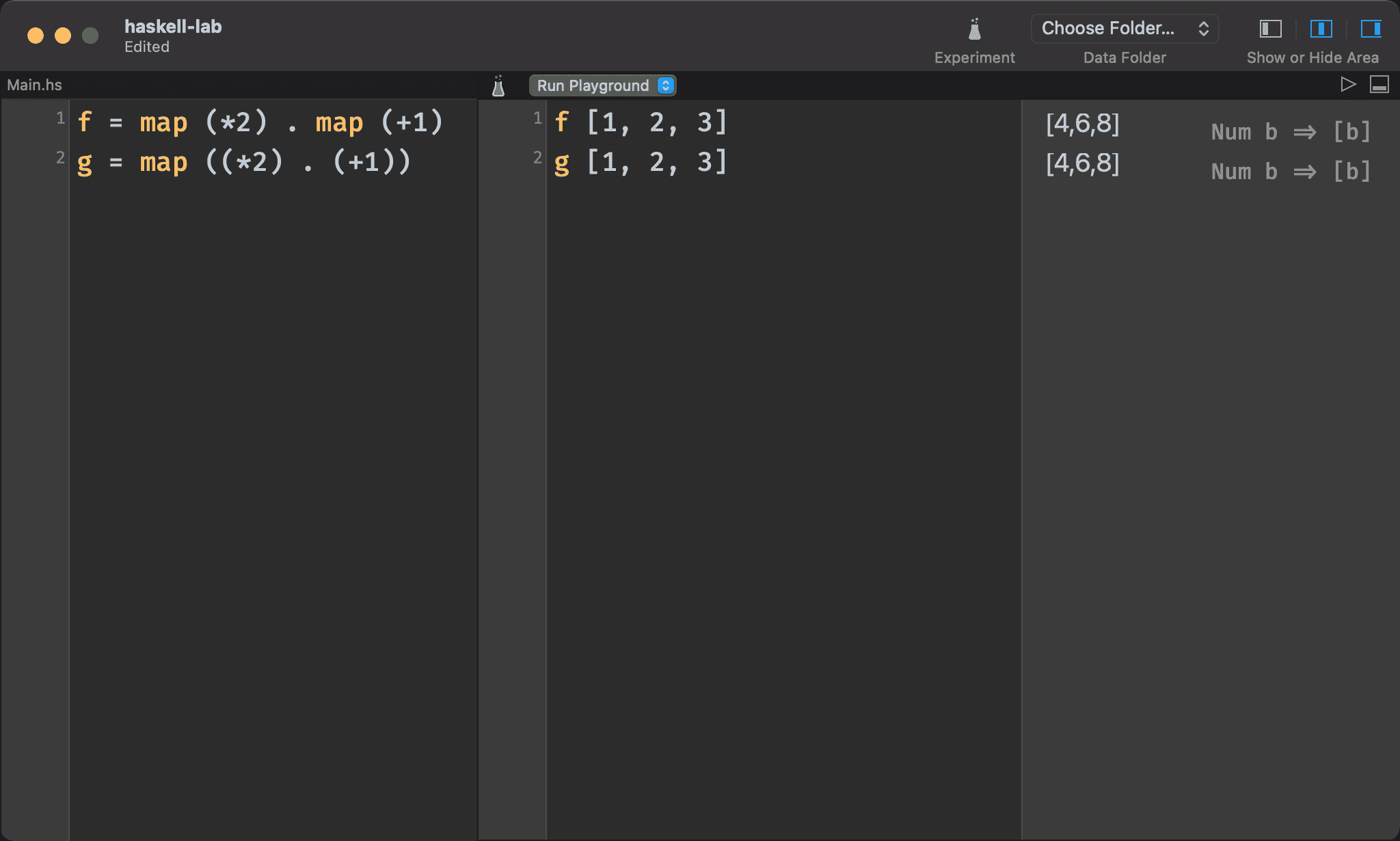
Task: Click second Num b ⇒ [b] type annotation
Action: [x=1291, y=171]
